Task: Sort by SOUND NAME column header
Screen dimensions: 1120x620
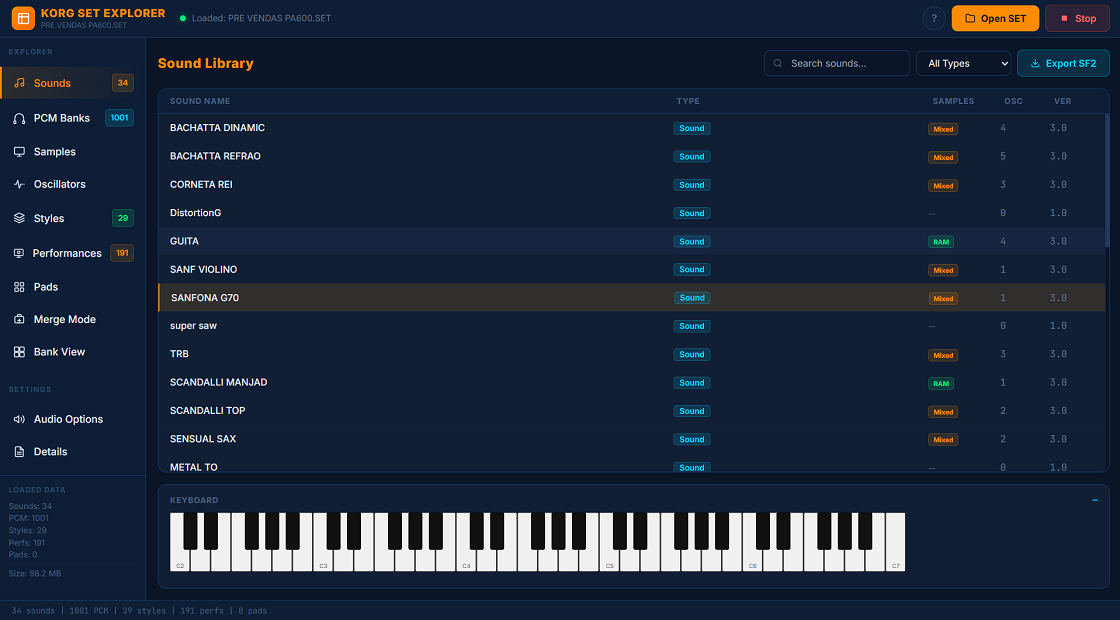Action: click(x=200, y=101)
